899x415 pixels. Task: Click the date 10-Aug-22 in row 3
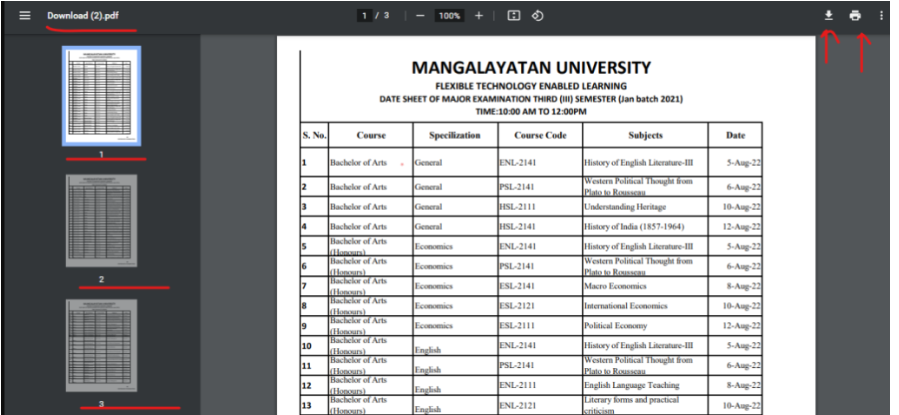click(x=742, y=207)
